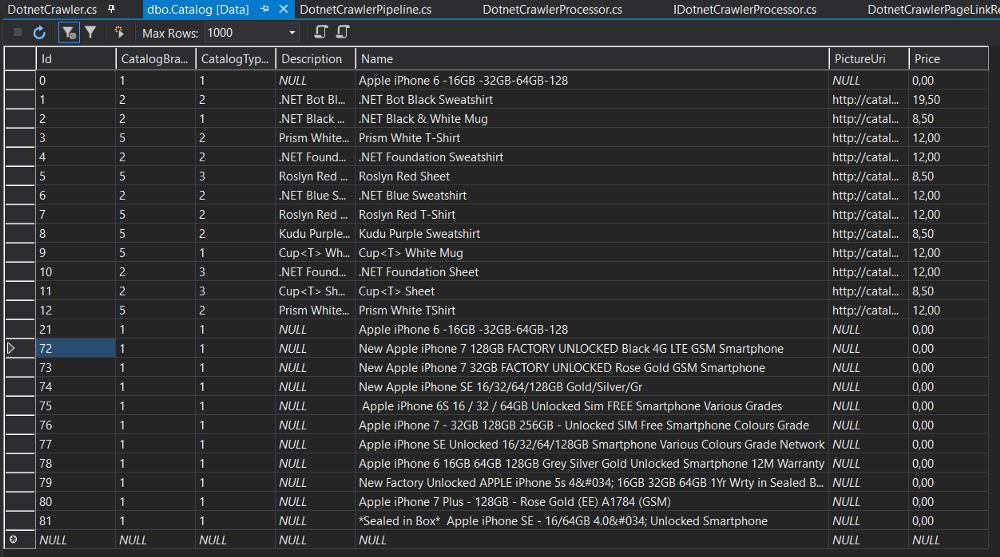
Task: Click the NULL Name cell in the new row
Action: [592, 540]
